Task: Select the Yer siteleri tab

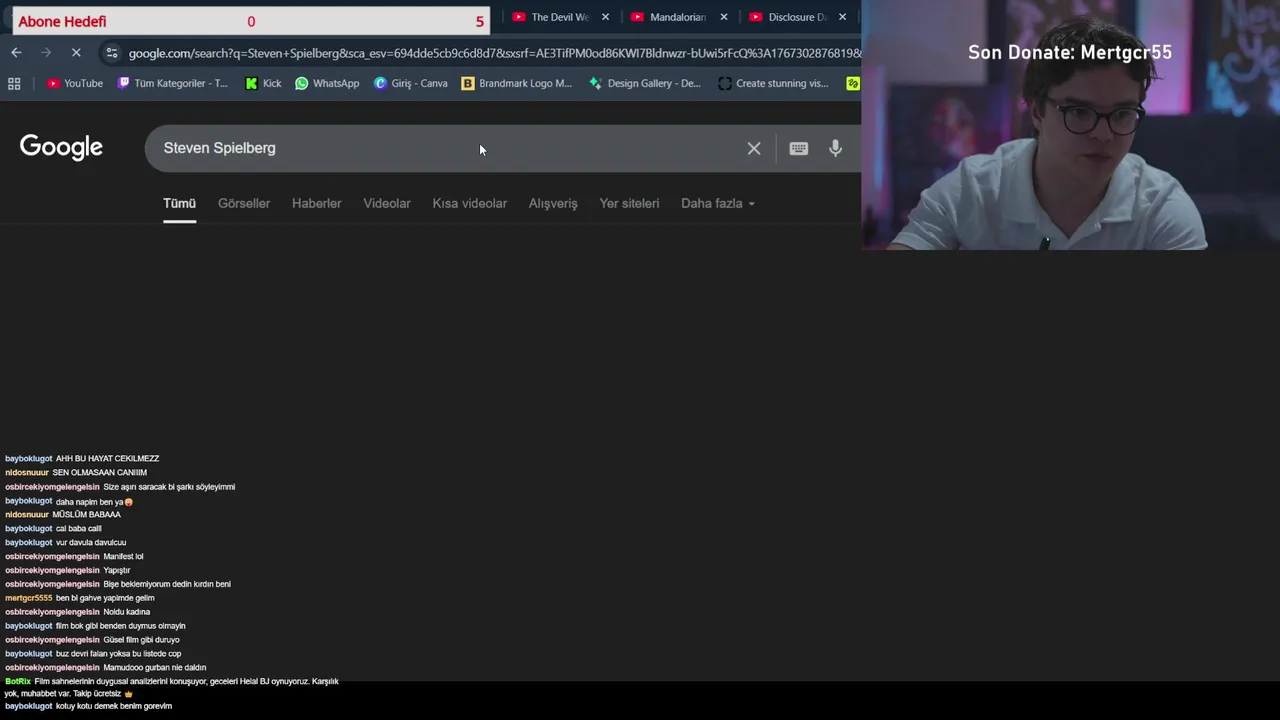Action: (x=629, y=204)
